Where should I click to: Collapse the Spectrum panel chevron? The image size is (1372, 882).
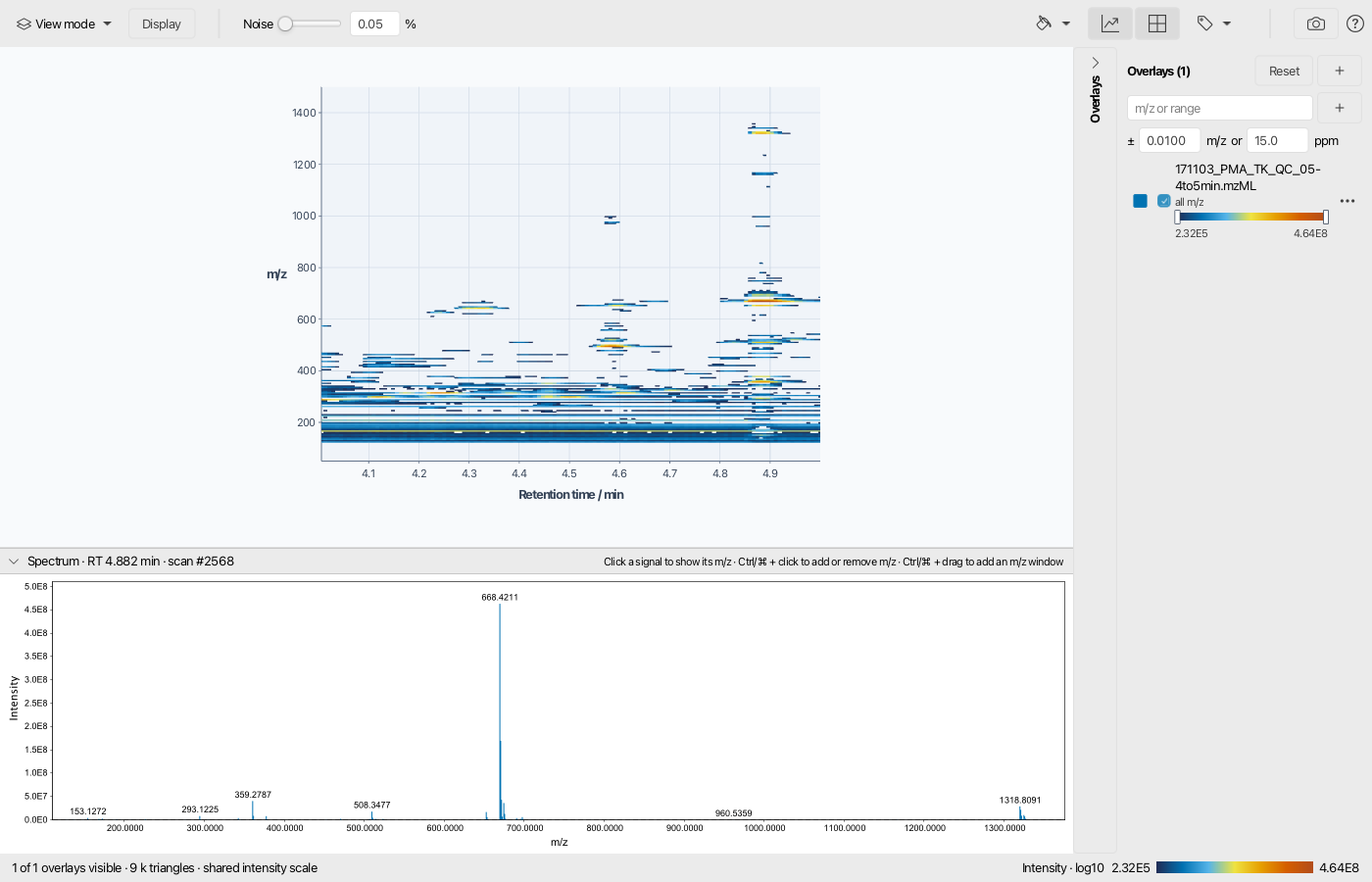coord(14,562)
